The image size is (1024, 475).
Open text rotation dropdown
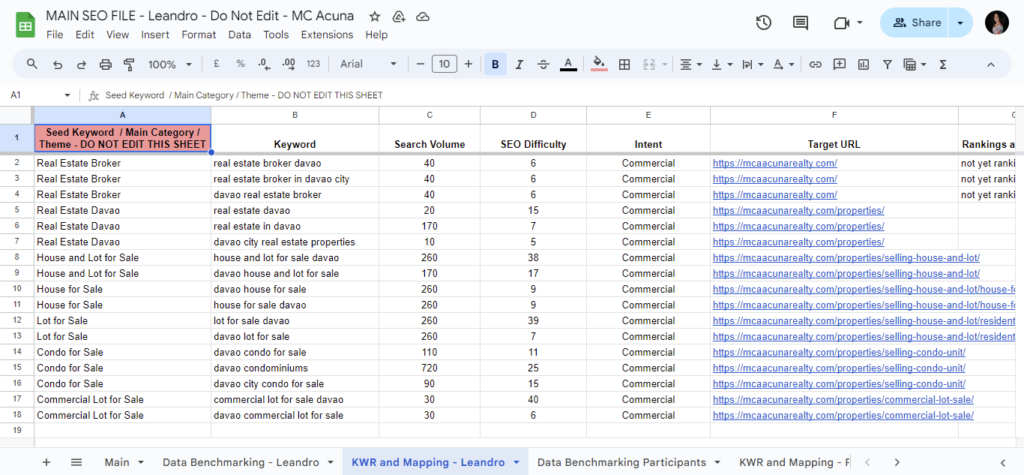tap(783, 64)
